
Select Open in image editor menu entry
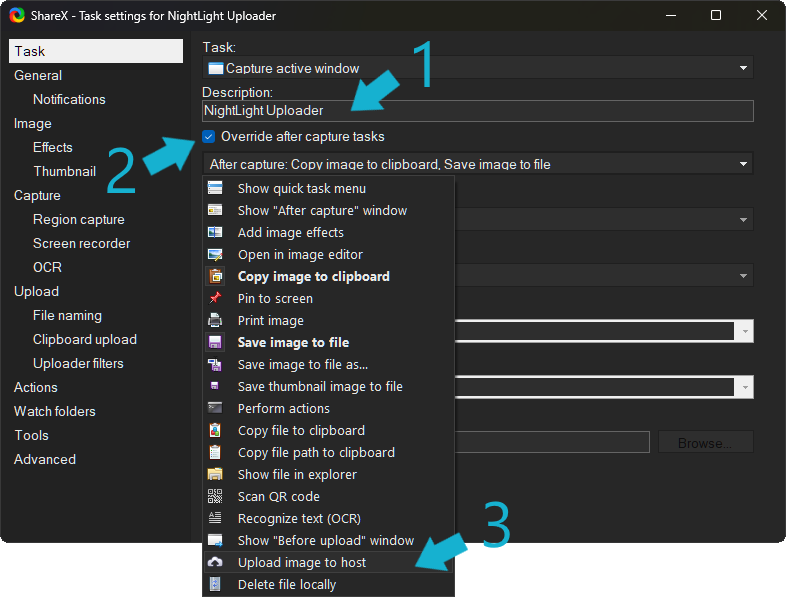[300, 255]
